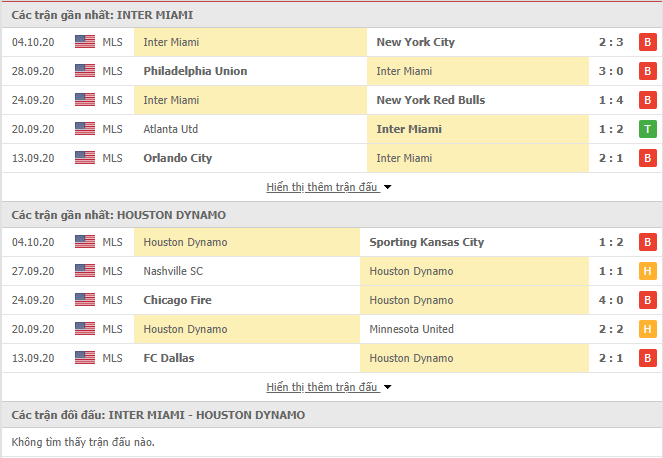Click the red B badge on the Sporting Kansas City row

pos(647,242)
